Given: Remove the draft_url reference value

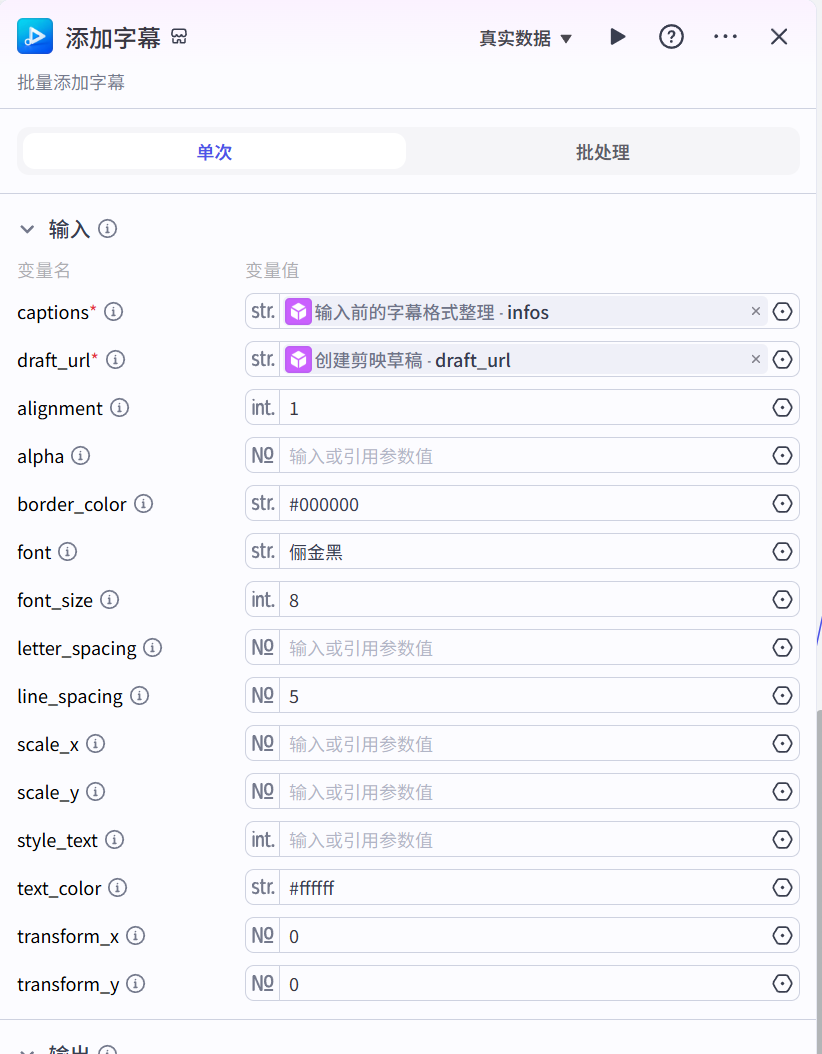Looking at the screenshot, I should 755,360.
